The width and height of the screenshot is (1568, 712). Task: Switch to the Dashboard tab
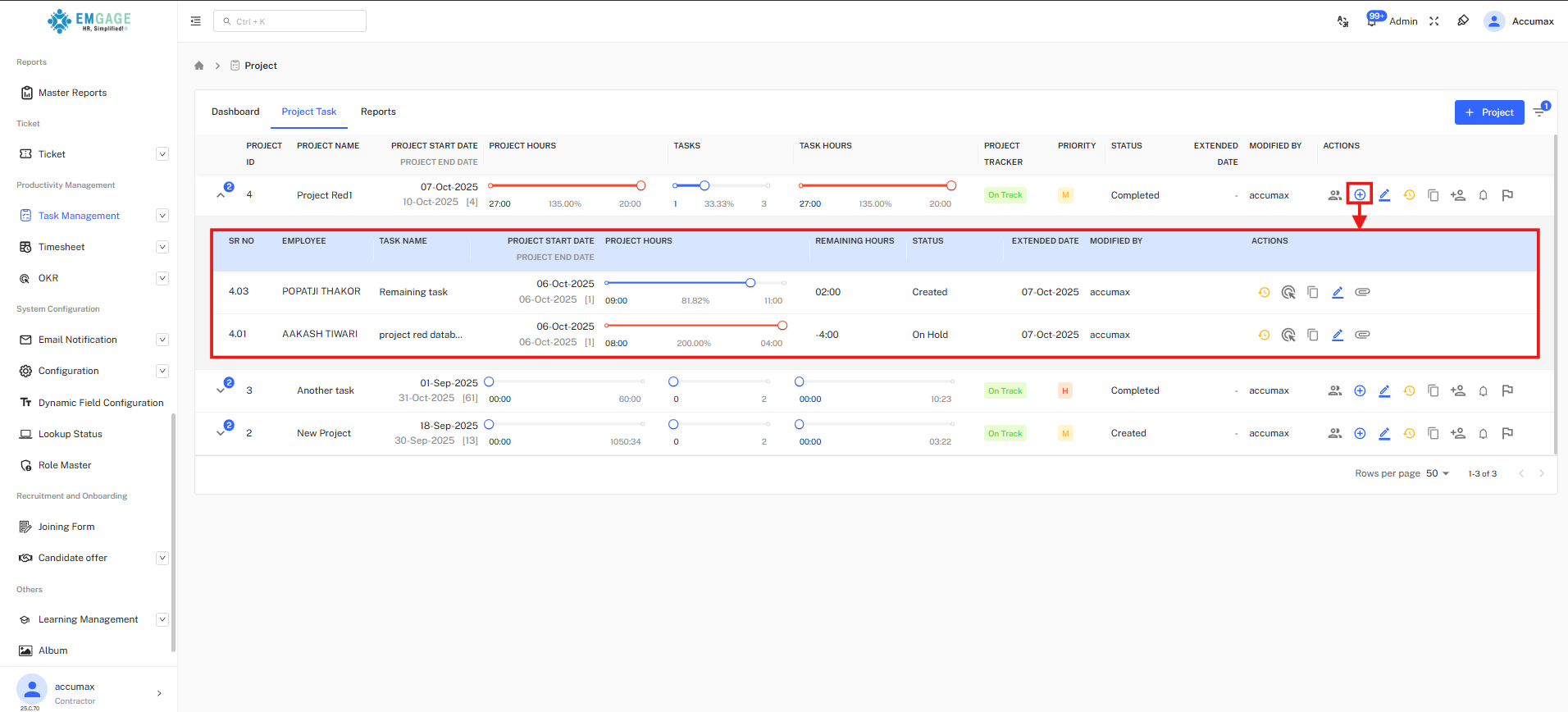(235, 112)
